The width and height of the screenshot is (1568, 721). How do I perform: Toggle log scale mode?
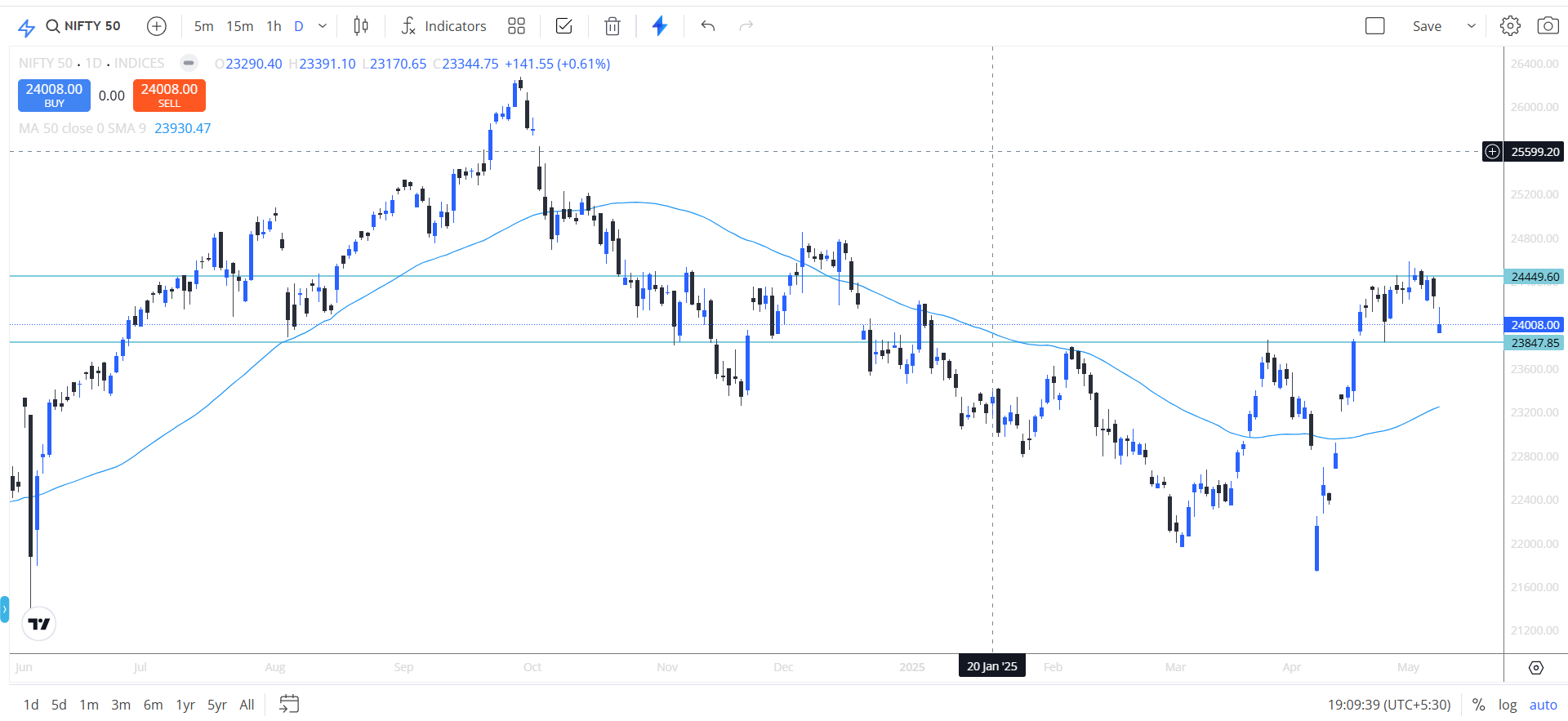click(1508, 705)
